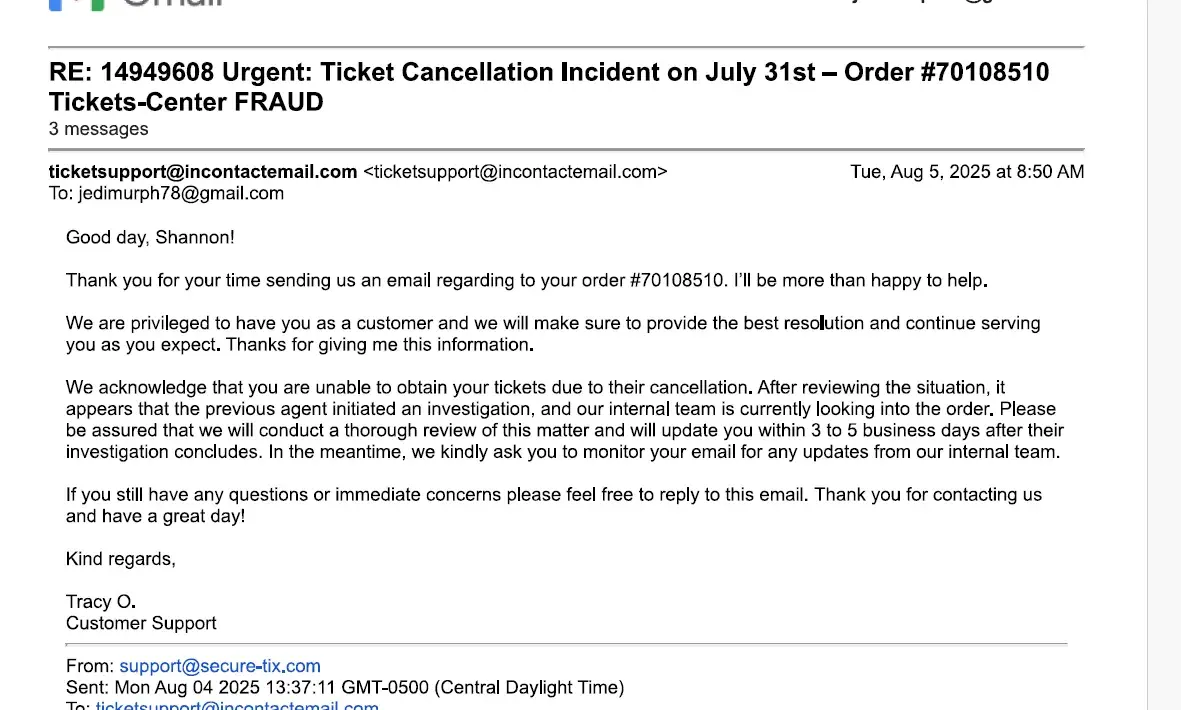Click the "3 messages" count text
Image resolution: width=1181 pixels, height=710 pixels.
point(98,129)
